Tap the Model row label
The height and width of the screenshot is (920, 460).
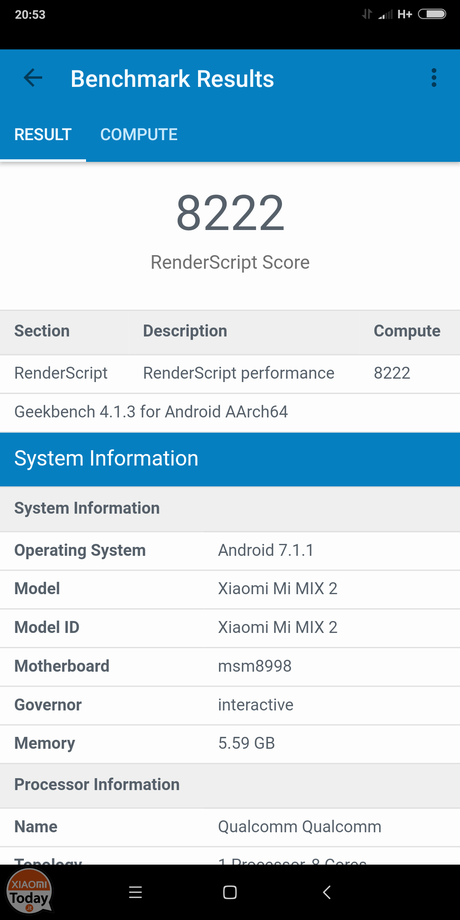[37, 588]
